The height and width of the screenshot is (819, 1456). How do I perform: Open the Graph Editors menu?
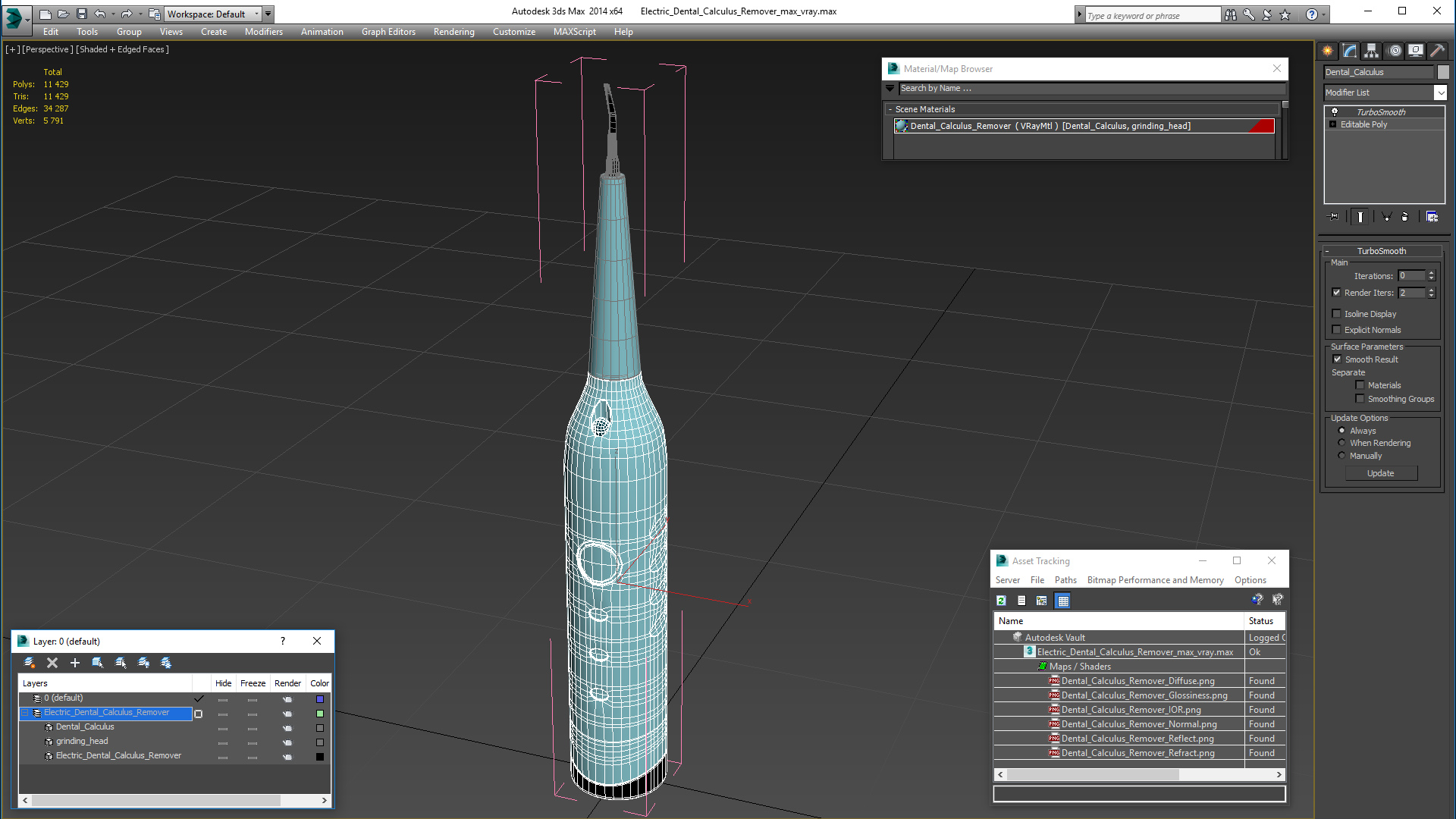pos(388,32)
